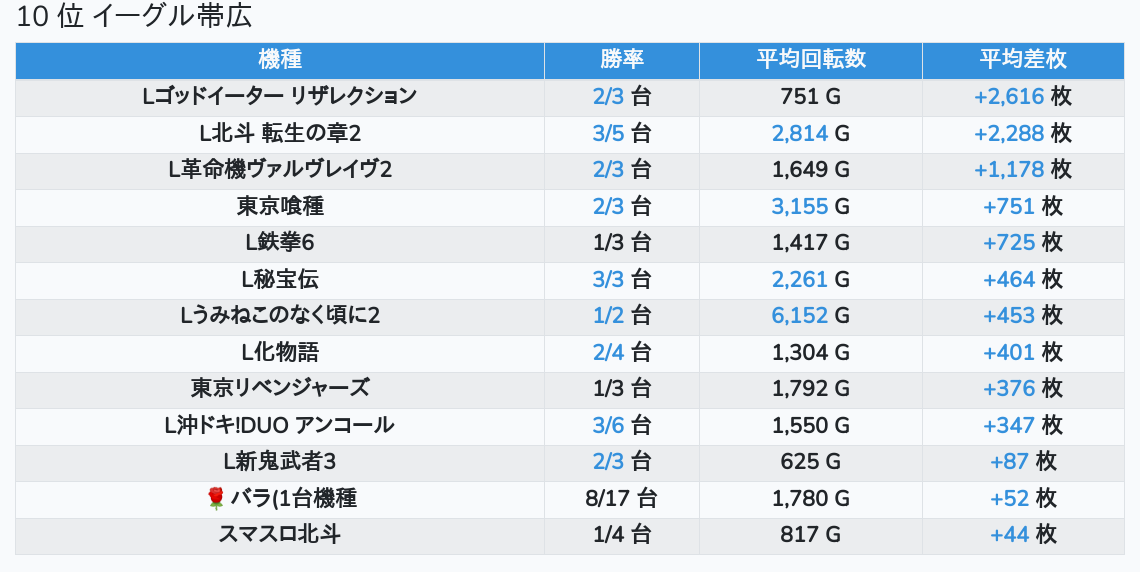Viewport: 1140px width, 572px height.
Task: Click the L秘宝伝 machine name
Action: (280, 279)
